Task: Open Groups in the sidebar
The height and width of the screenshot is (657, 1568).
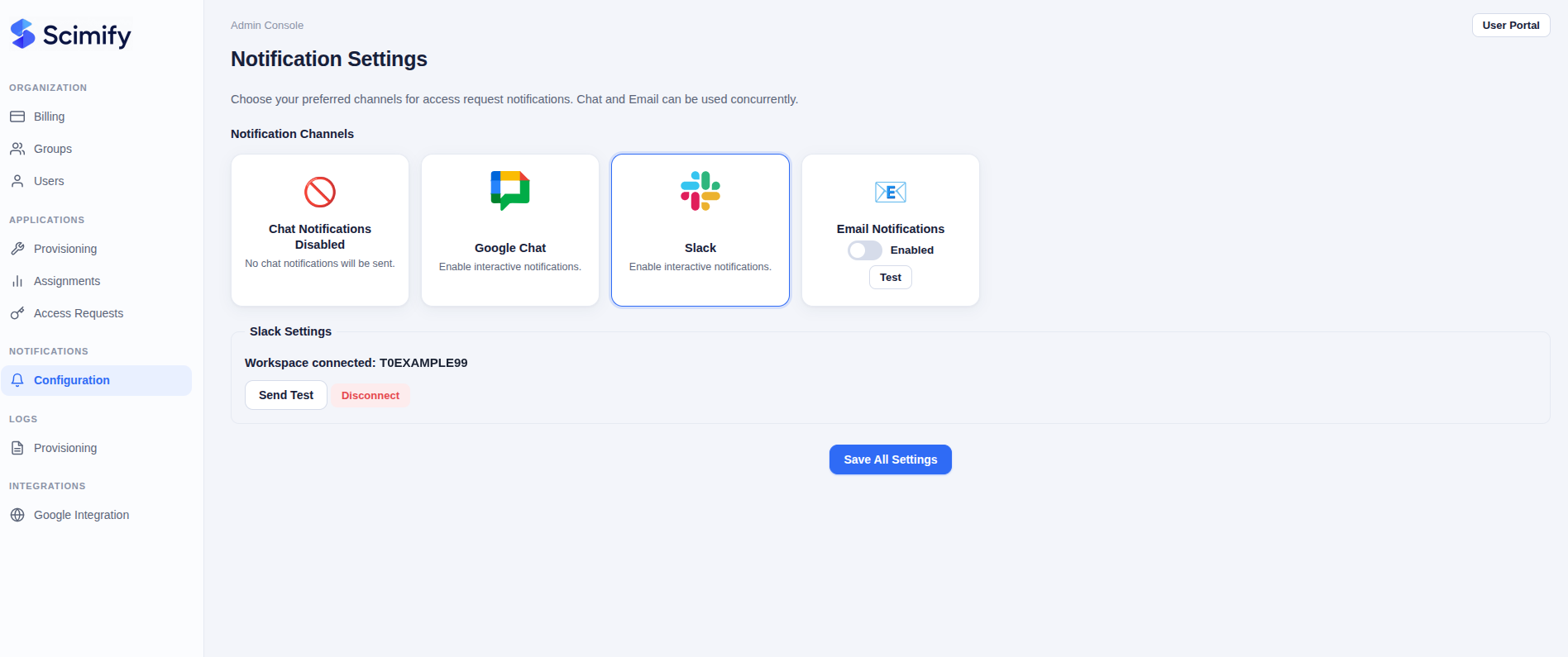Action: [96, 149]
